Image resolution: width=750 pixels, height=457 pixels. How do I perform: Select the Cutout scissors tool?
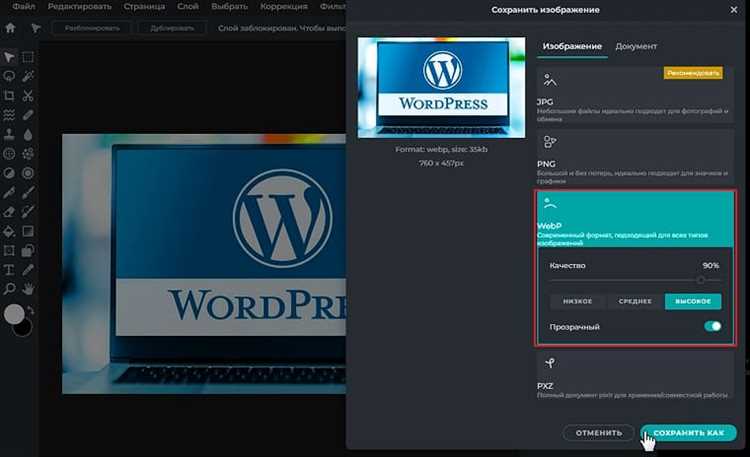pyautogui.click(x=28, y=96)
